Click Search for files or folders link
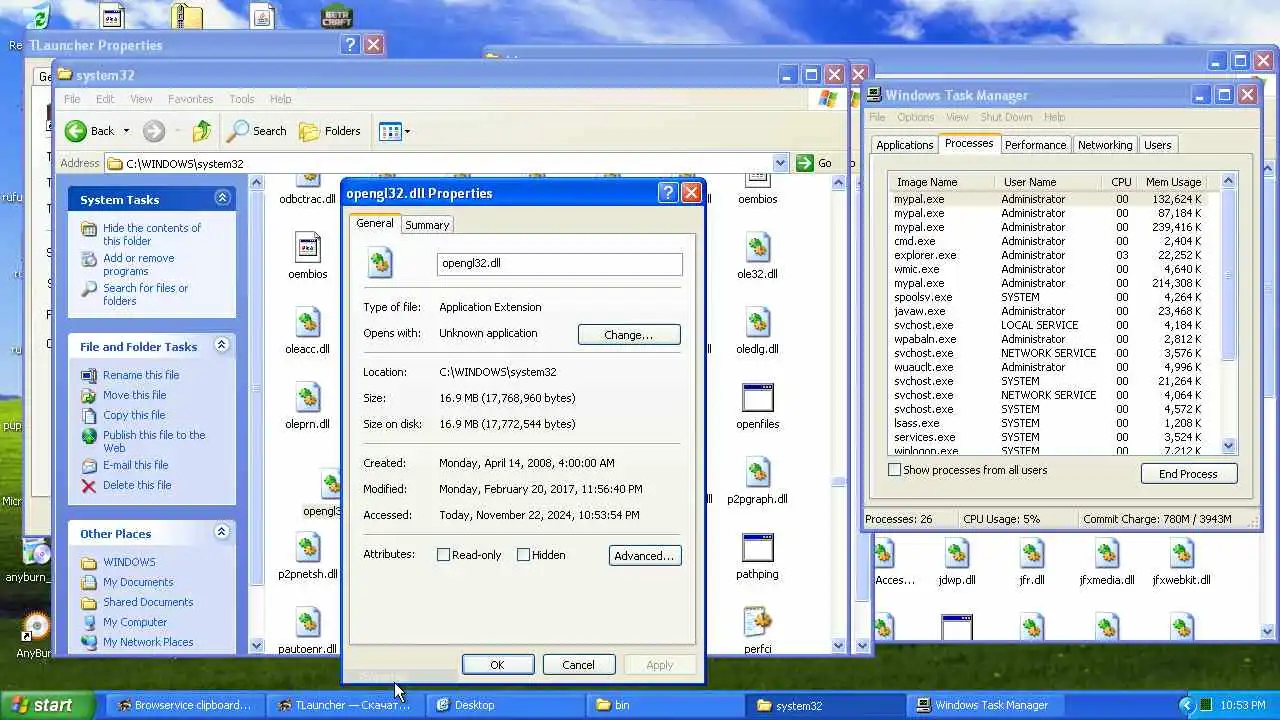The image size is (1280, 720). (x=145, y=294)
